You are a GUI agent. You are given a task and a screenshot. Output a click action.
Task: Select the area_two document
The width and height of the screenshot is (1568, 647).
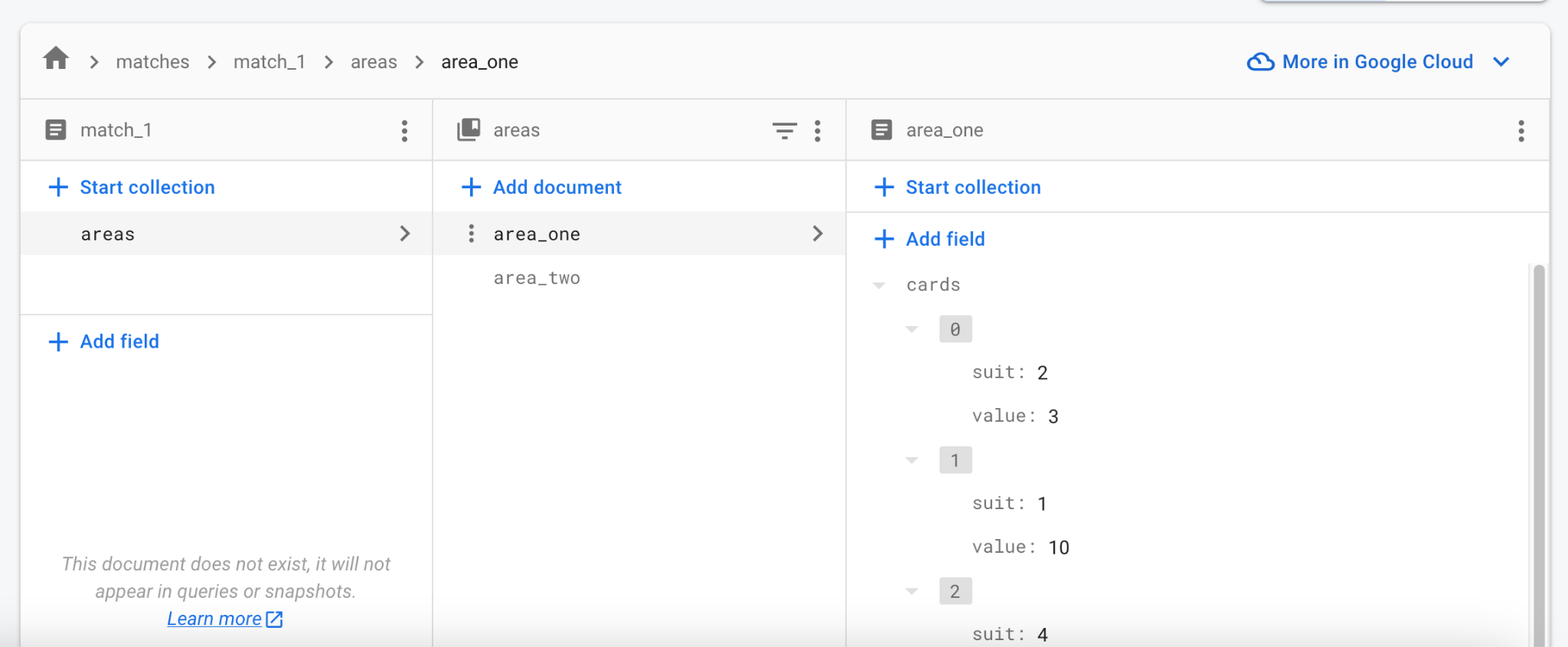pyautogui.click(x=537, y=277)
